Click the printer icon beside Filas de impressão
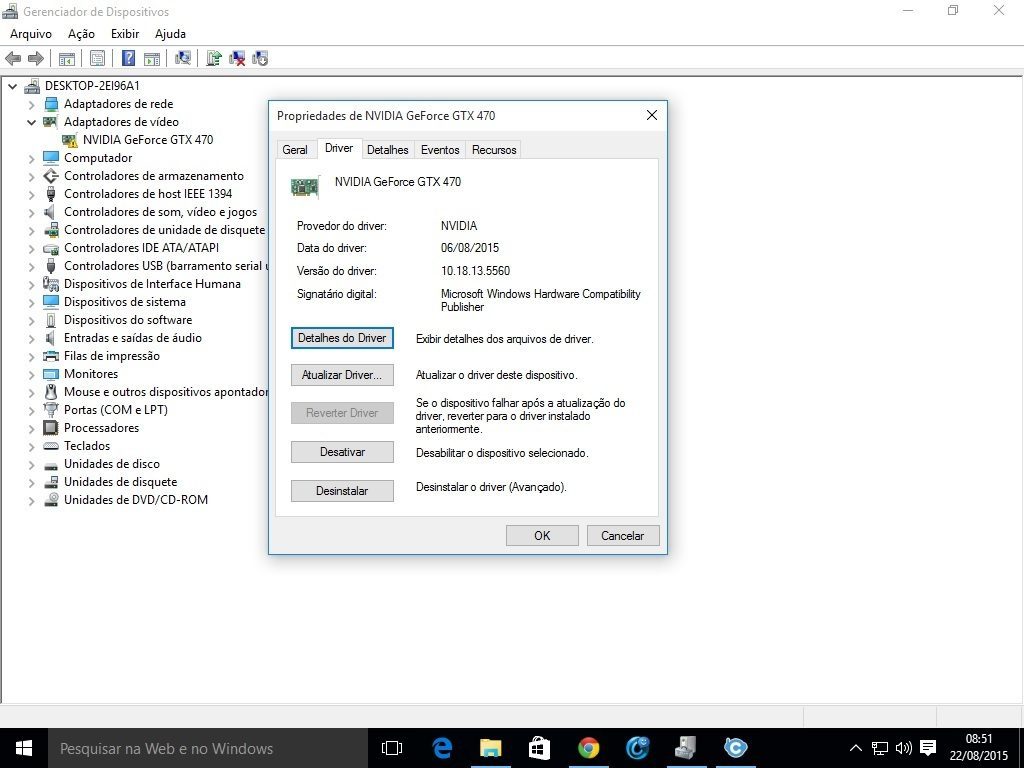 [x=51, y=356]
